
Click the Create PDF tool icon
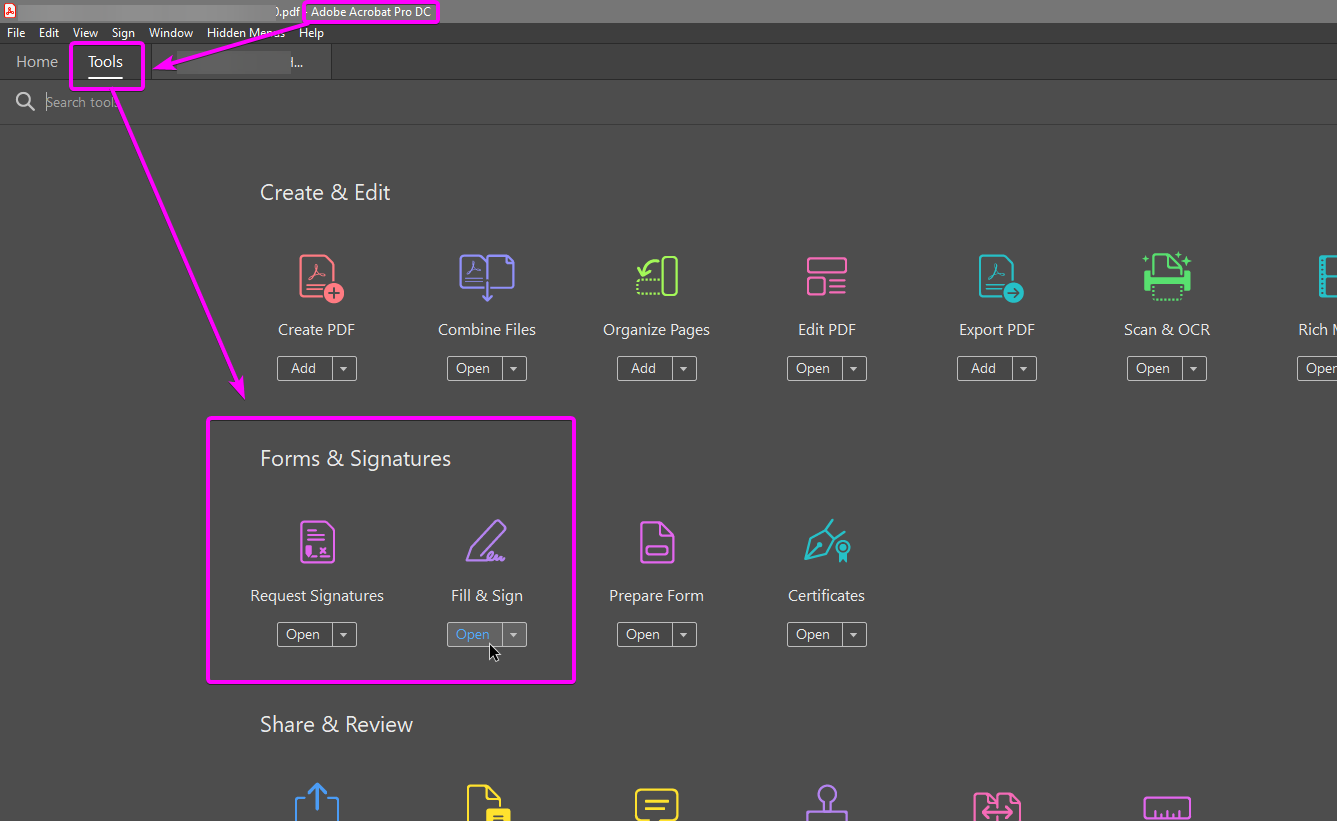pos(321,277)
